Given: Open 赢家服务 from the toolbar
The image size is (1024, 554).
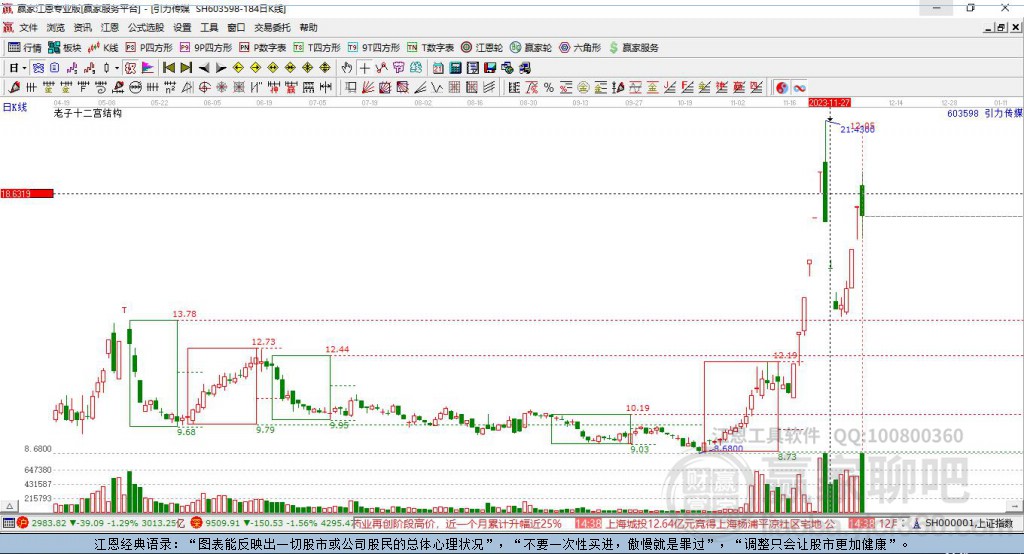Looking at the screenshot, I should click(x=633, y=48).
